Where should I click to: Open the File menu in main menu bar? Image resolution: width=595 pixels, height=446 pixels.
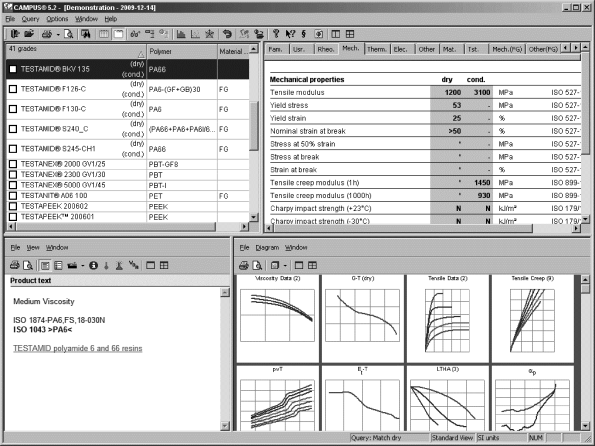click(x=10, y=19)
